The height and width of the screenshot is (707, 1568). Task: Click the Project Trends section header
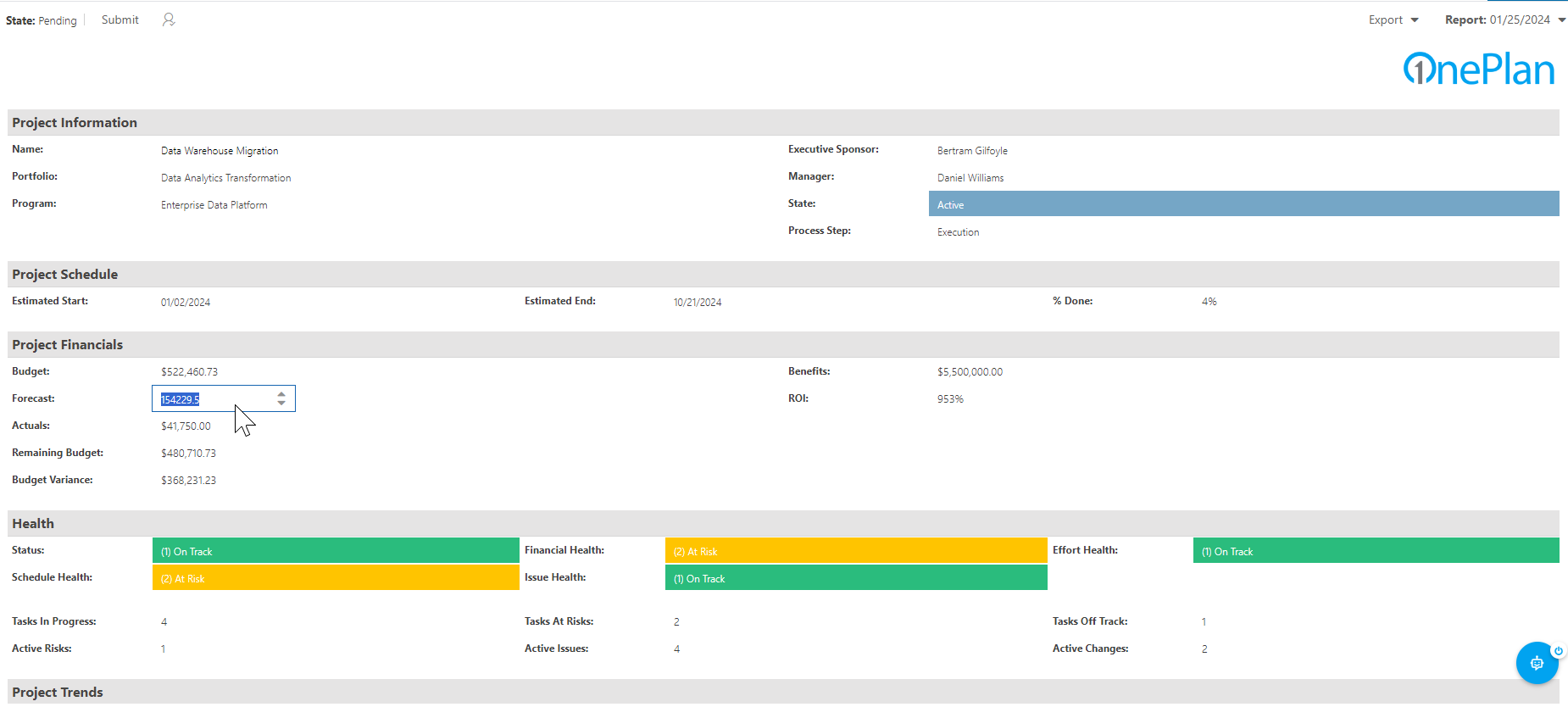click(783, 692)
